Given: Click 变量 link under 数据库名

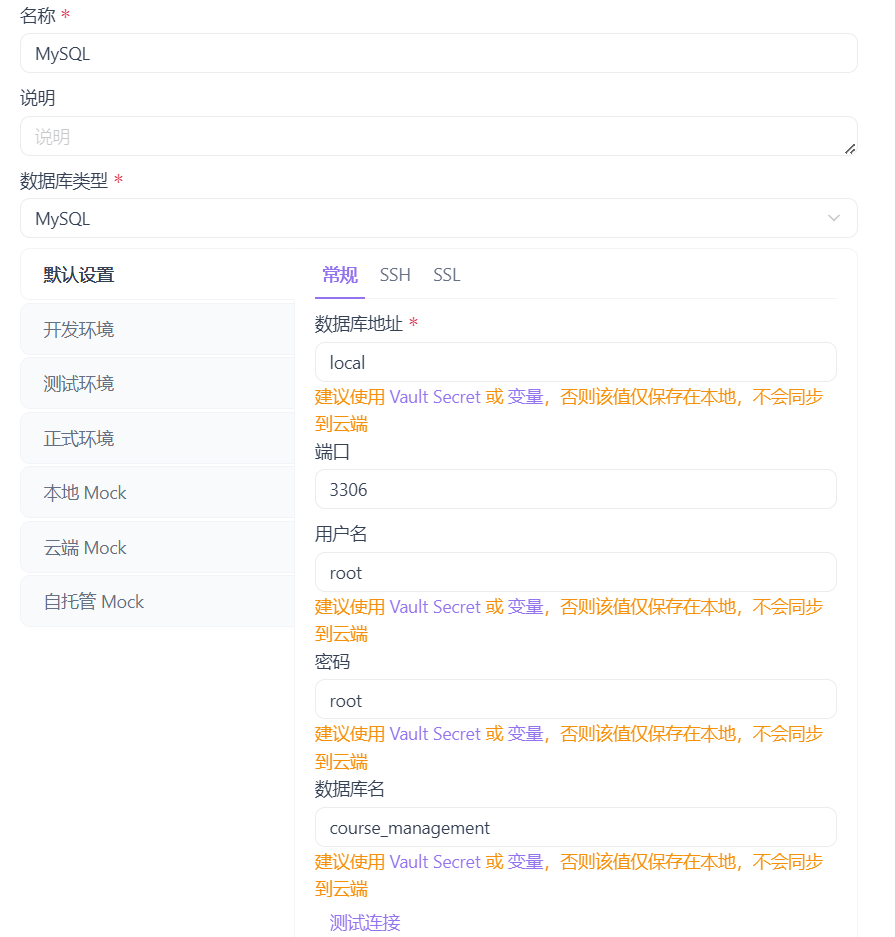Looking at the screenshot, I should [525, 862].
